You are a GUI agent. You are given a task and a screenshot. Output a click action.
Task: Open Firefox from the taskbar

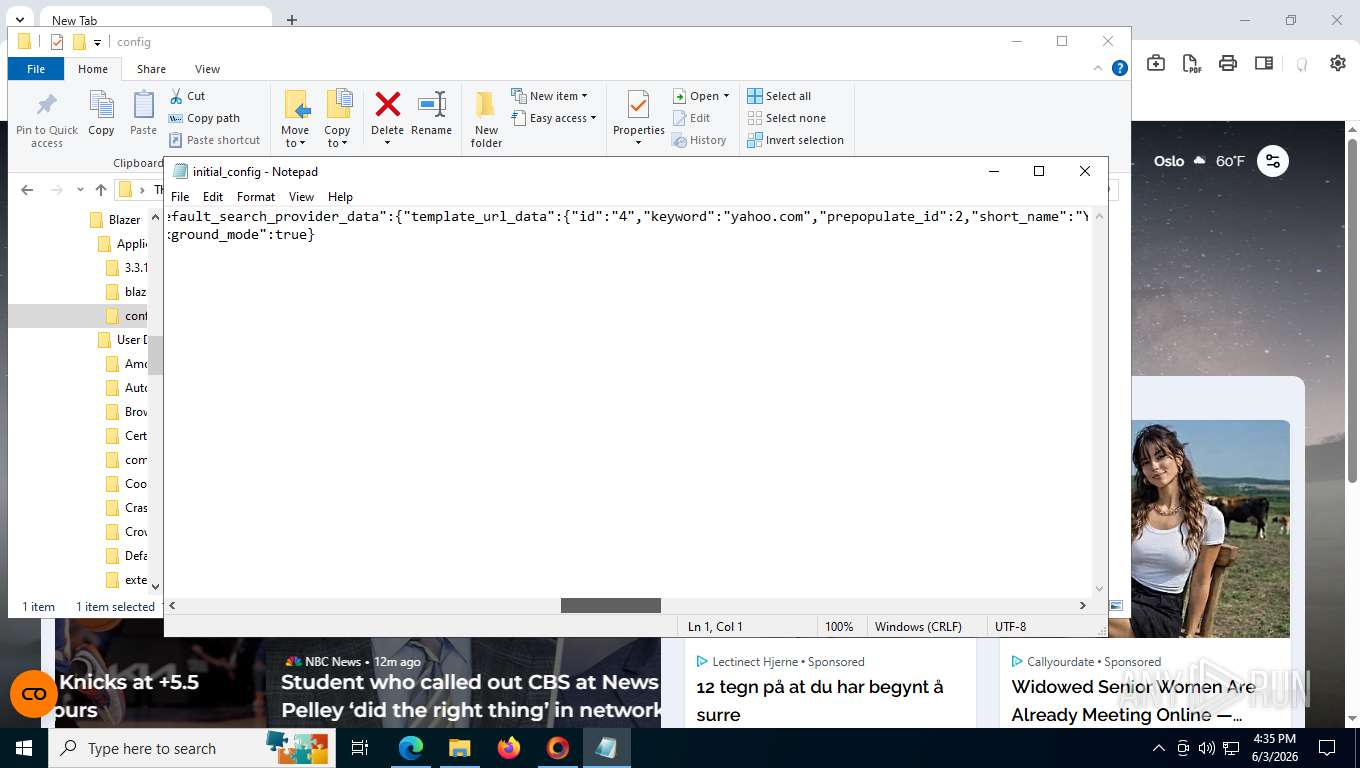coord(509,748)
